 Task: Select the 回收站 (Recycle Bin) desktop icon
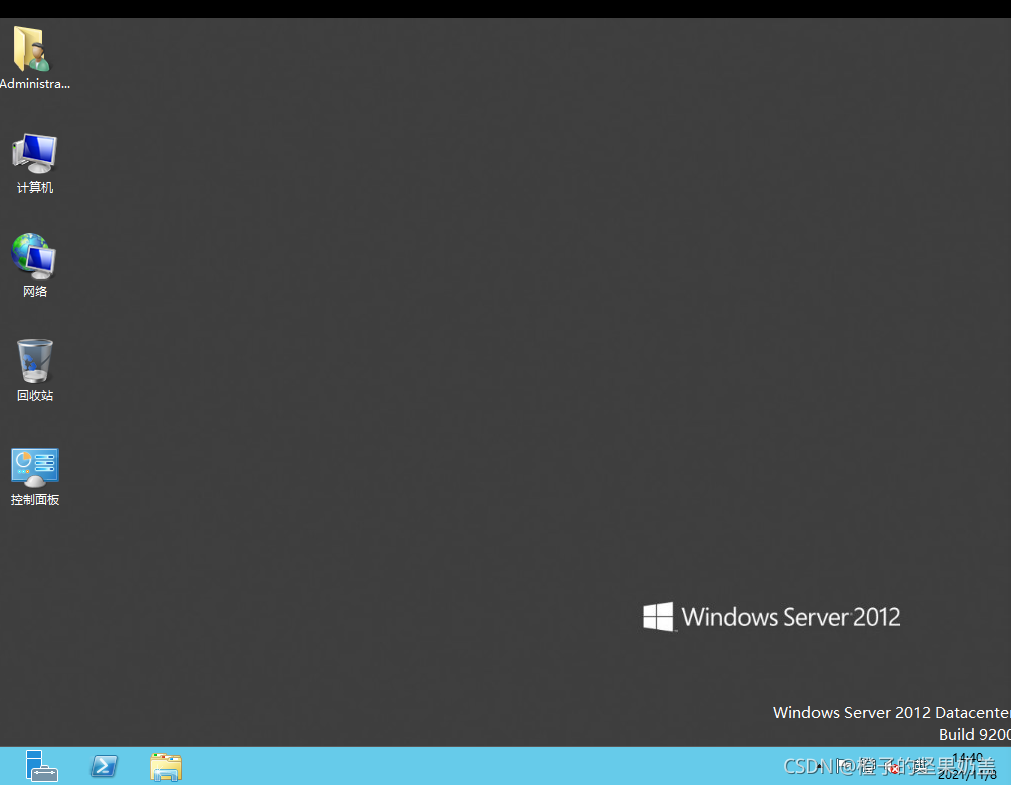(x=35, y=370)
